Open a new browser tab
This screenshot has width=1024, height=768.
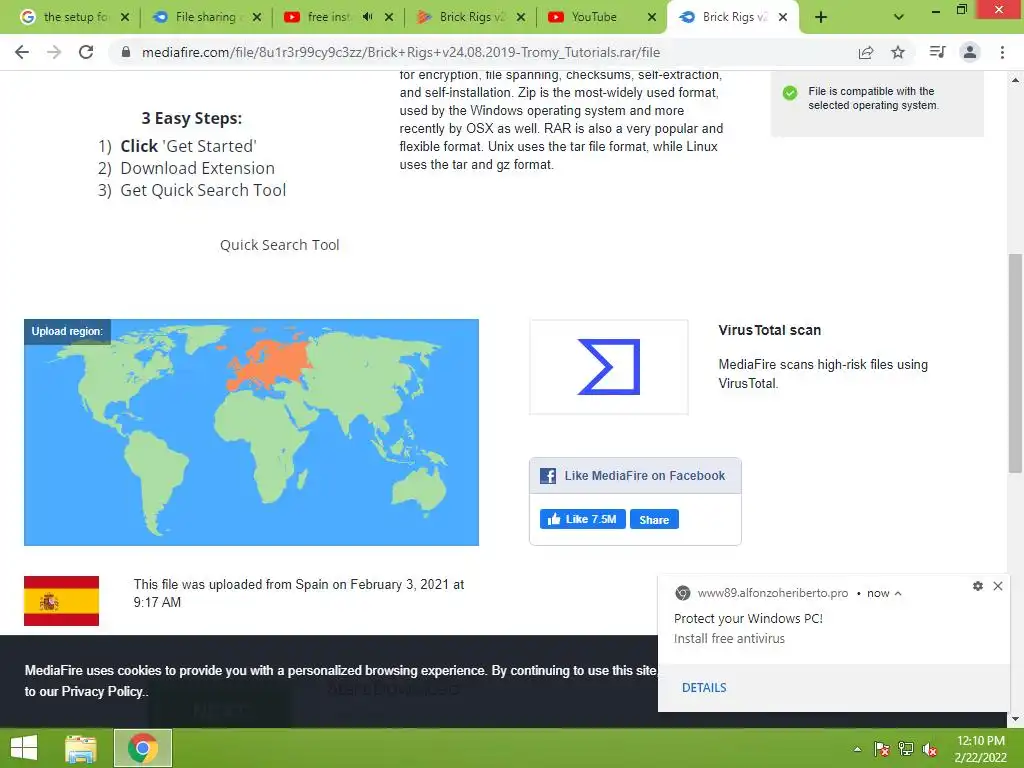(821, 17)
